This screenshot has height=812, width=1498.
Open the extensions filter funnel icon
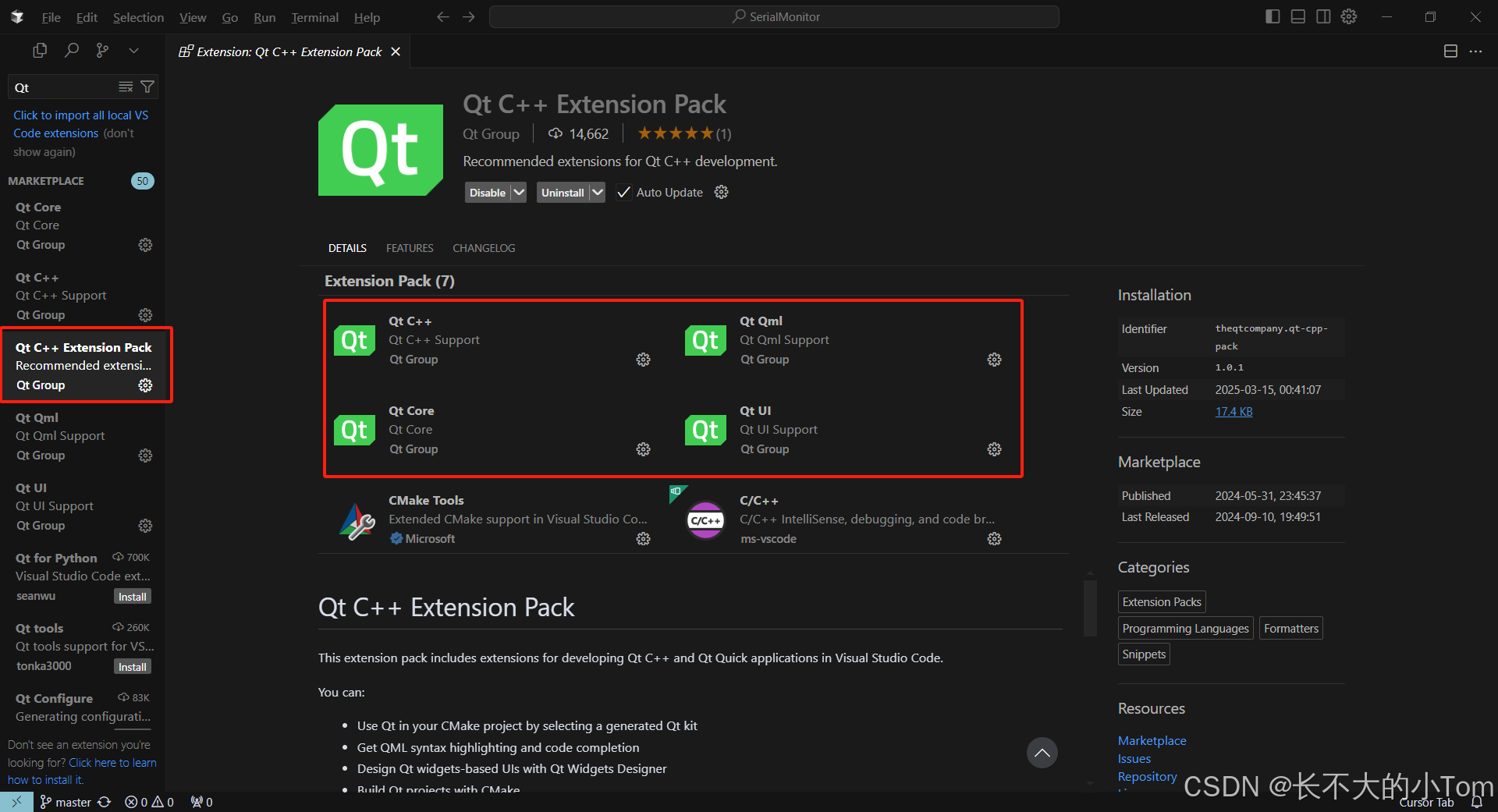coord(147,87)
